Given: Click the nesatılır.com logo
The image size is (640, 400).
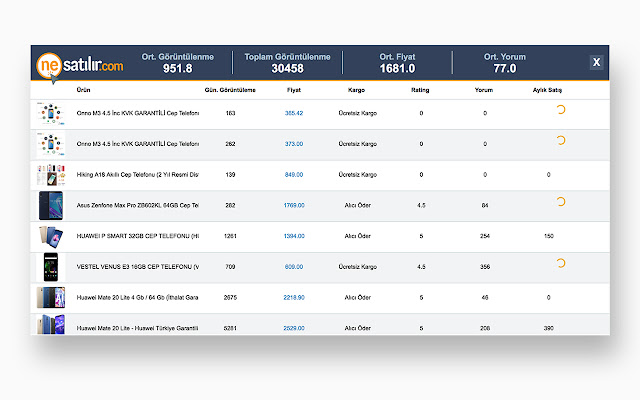Looking at the screenshot, I should pyautogui.click(x=81, y=65).
